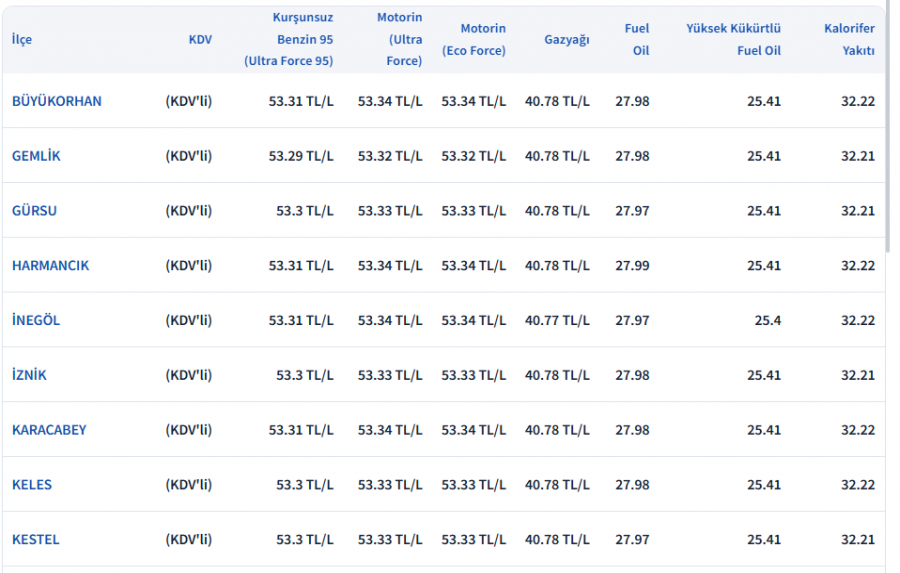Select the Gazyağı column header
The width and height of the screenshot is (900, 573).
click(x=567, y=40)
